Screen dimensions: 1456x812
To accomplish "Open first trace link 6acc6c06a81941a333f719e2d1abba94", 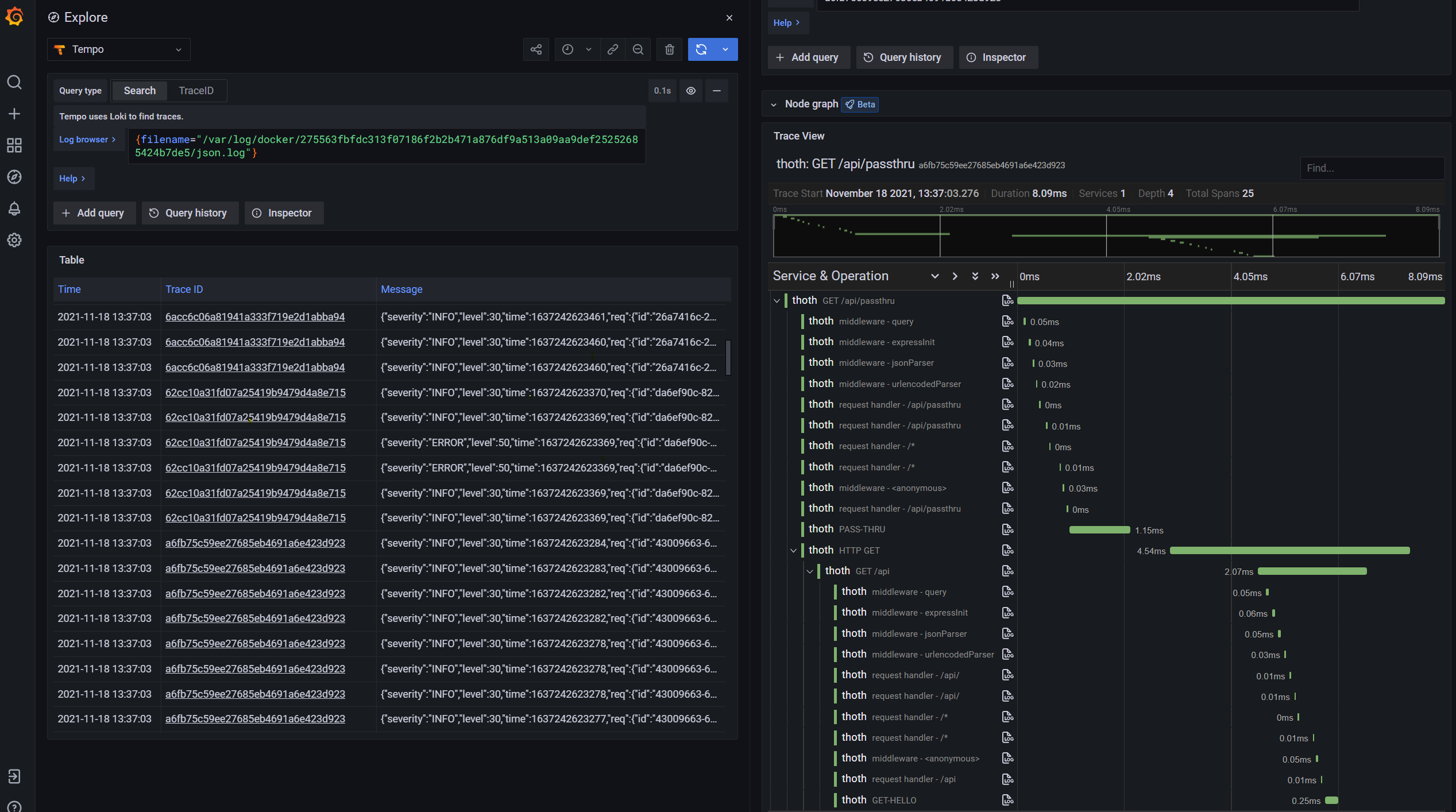I will pyautogui.click(x=255, y=317).
